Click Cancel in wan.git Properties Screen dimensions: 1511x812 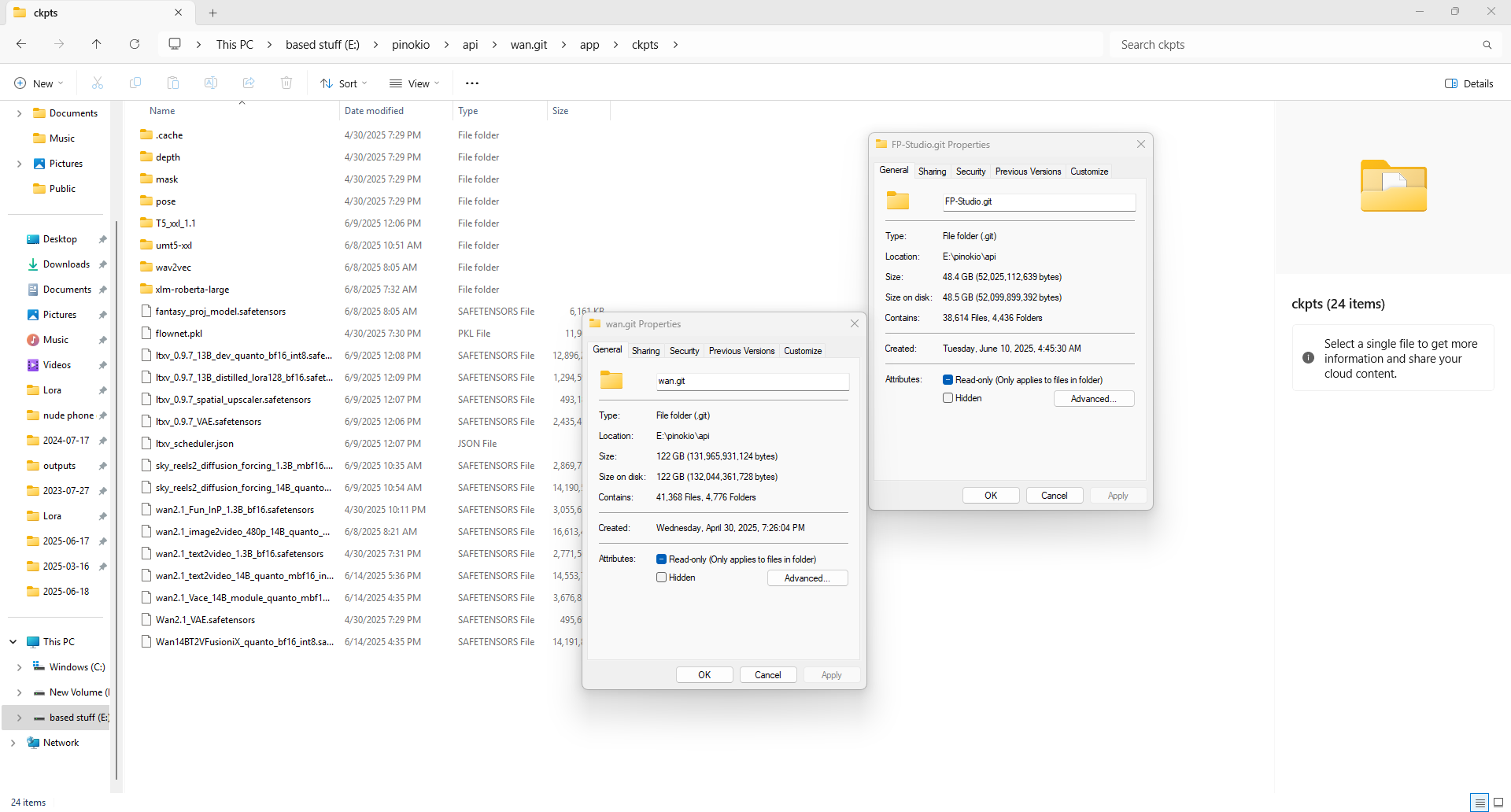click(768, 675)
